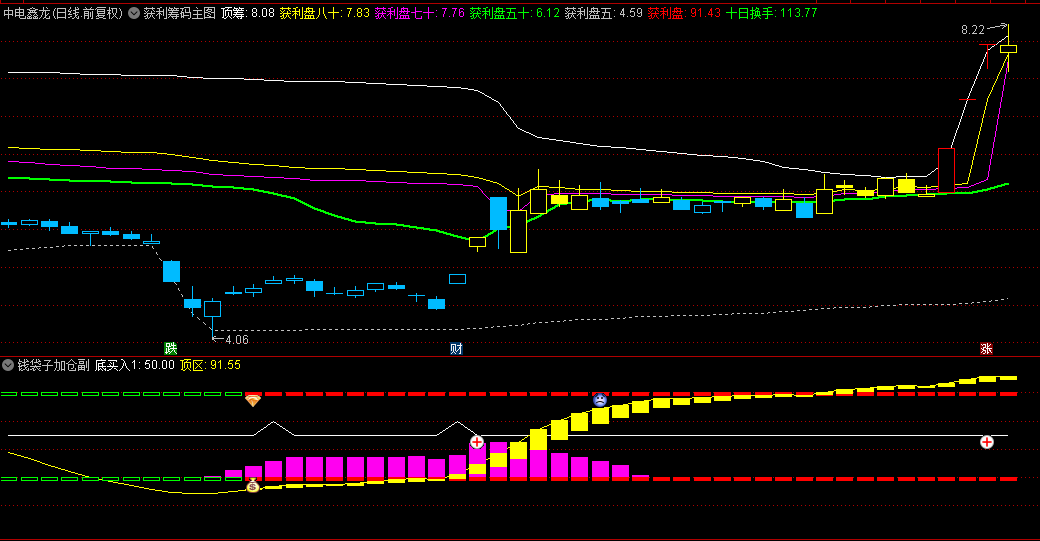Click the 顶区: 91.55 value

click(x=210, y=365)
